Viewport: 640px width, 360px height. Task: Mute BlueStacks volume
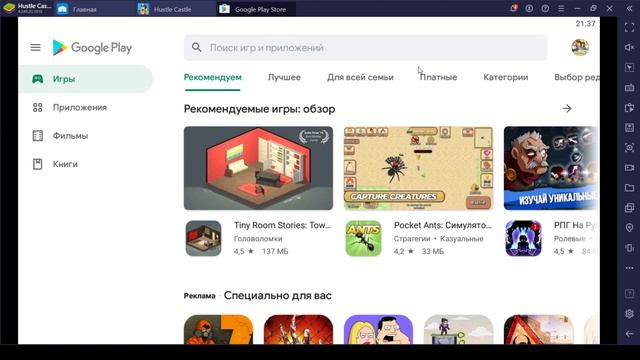coord(629,47)
